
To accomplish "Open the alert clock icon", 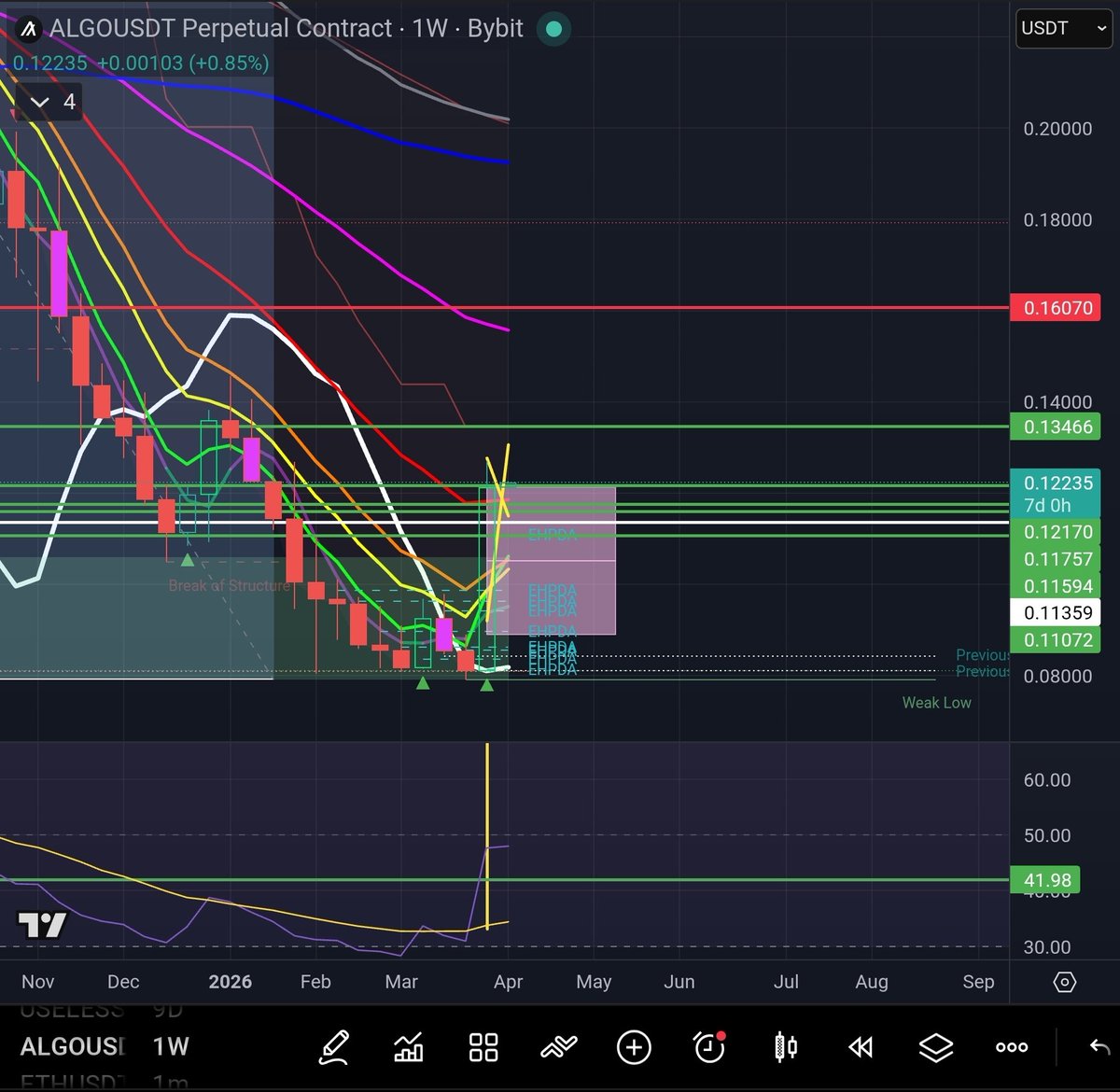I will [x=709, y=1047].
